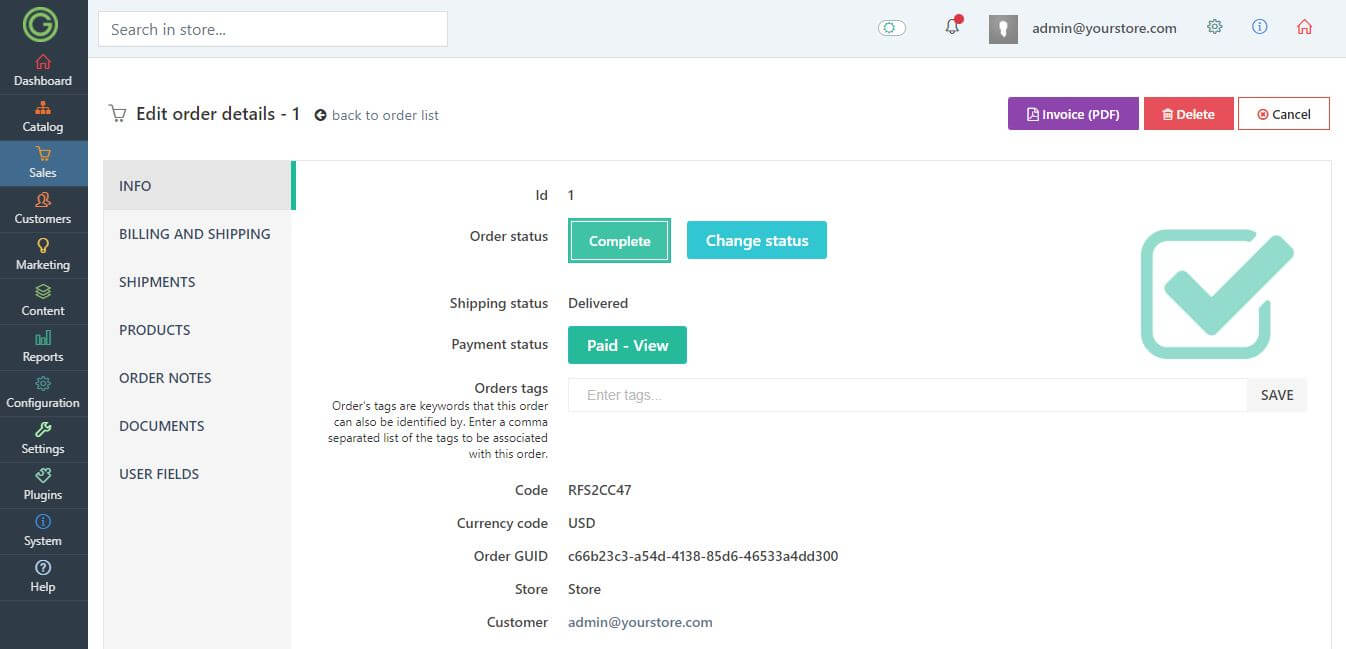Open the Help sidebar menu
The height and width of the screenshot is (649, 1346).
coord(43,577)
